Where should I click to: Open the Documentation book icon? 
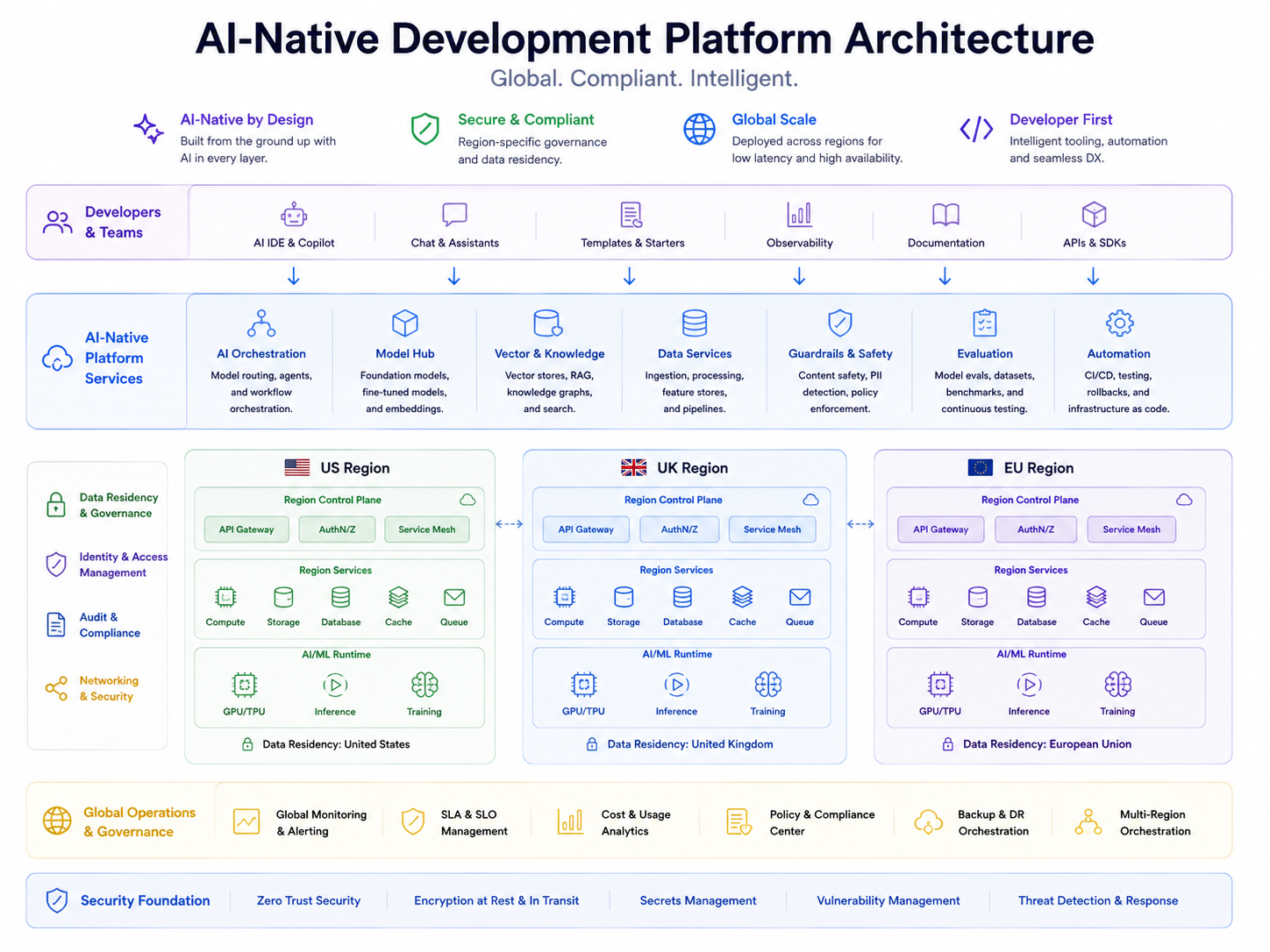[x=945, y=215]
